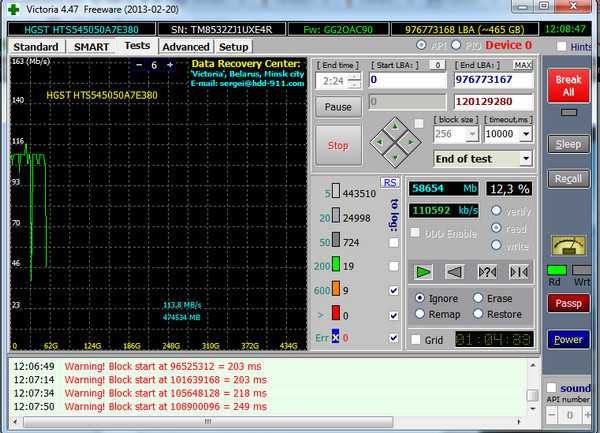Click the Break All button
The height and width of the screenshot is (433, 600).
click(568, 86)
